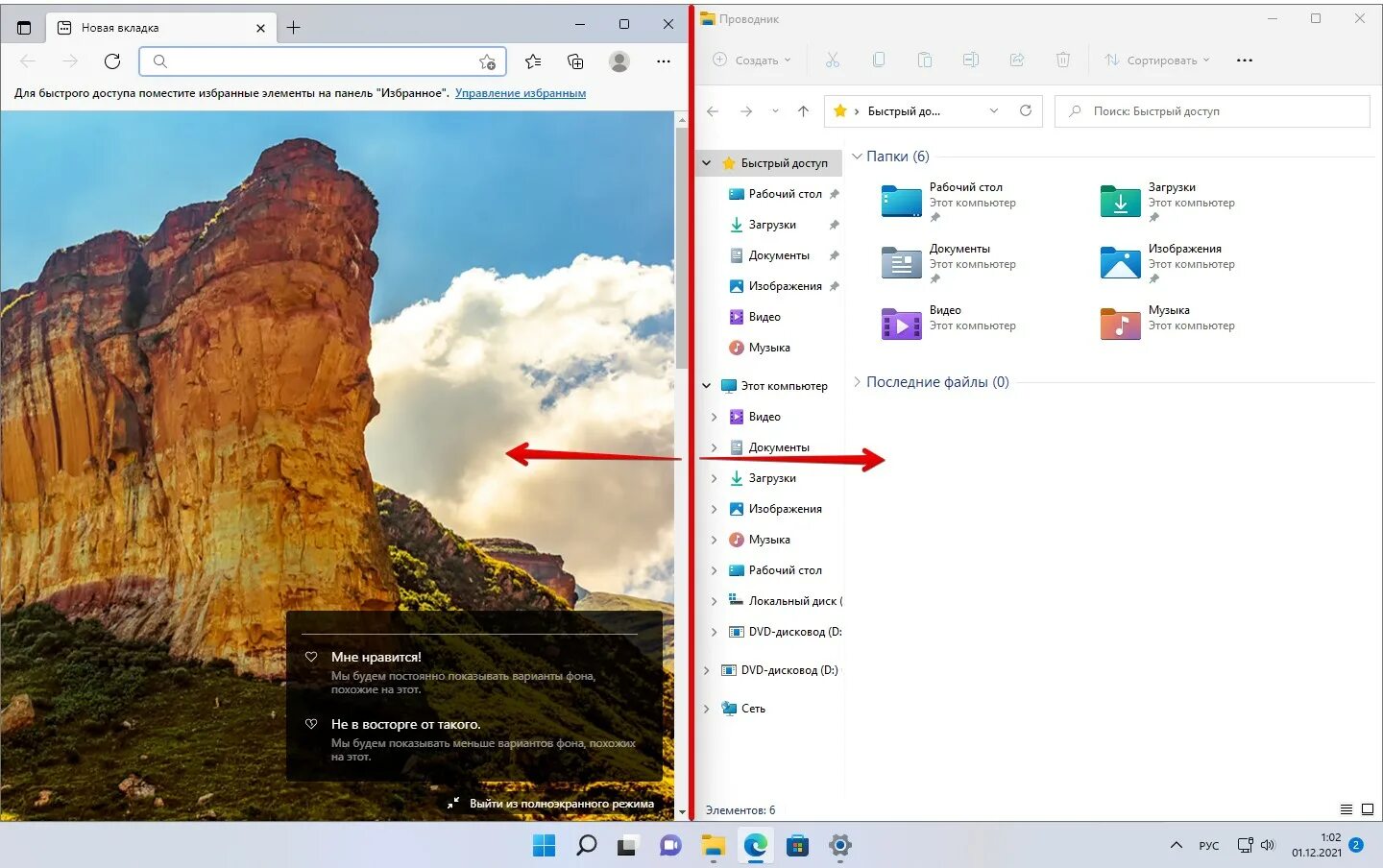
Task: Go up one folder level in Explorer
Action: point(804,111)
